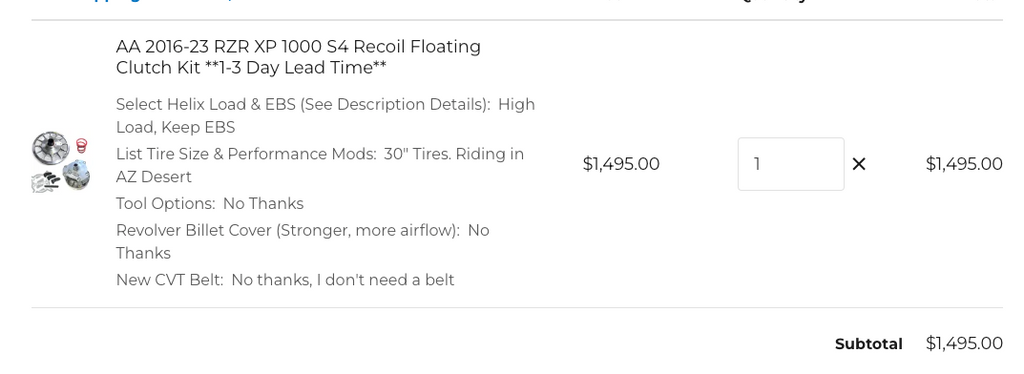
Task: Click the No thanks, I don't need a belt value
Action: (343, 280)
